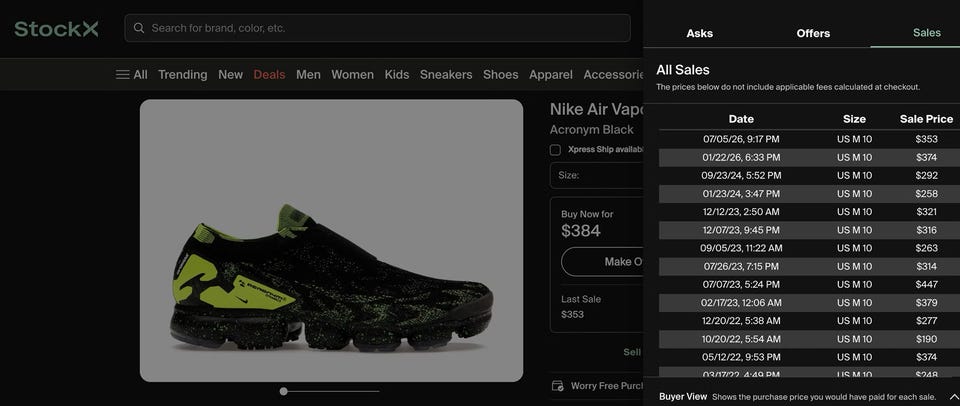Open Accessories category in navigation

point(613,75)
